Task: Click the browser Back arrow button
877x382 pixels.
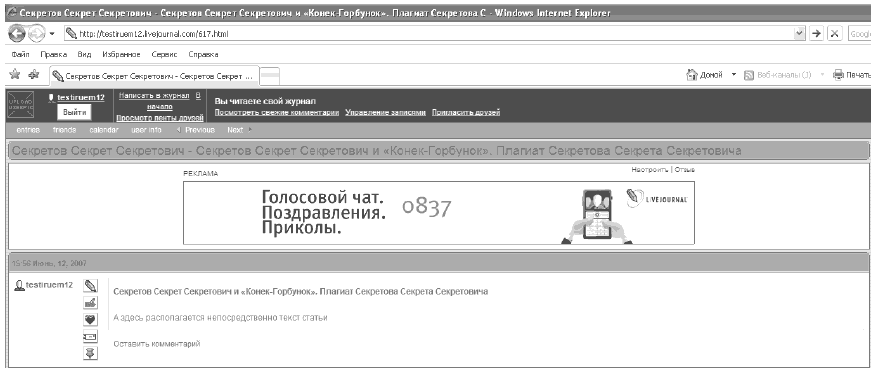Action: click(17, 34)
